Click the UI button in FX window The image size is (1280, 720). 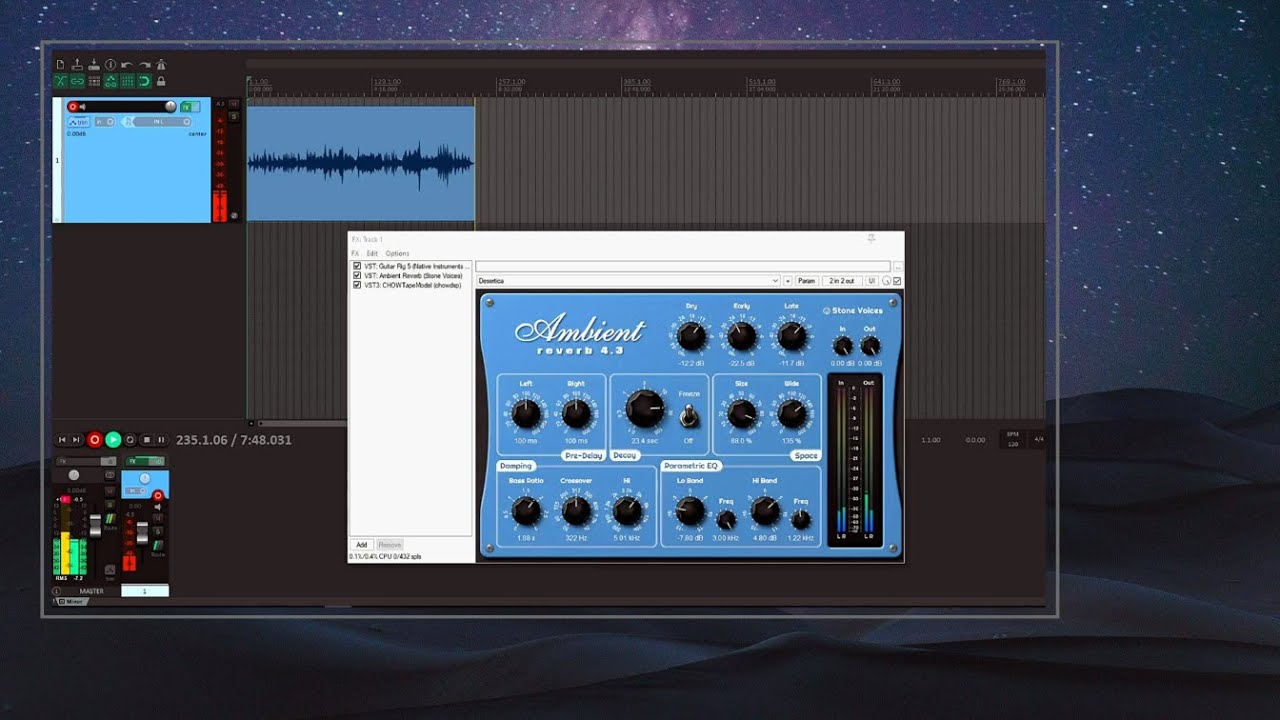tap(871, 281)
